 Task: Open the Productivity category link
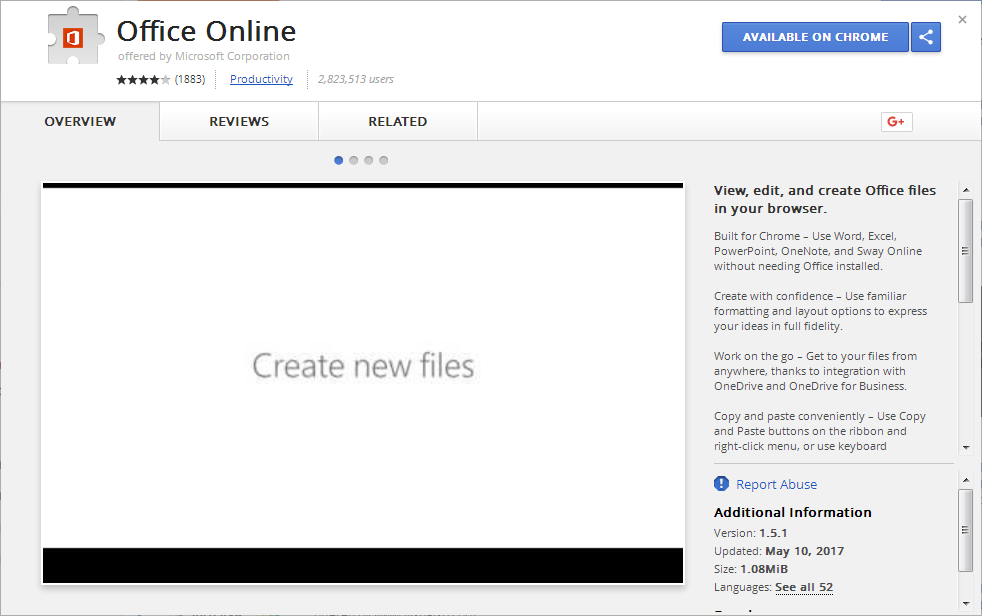coord(261,80)
